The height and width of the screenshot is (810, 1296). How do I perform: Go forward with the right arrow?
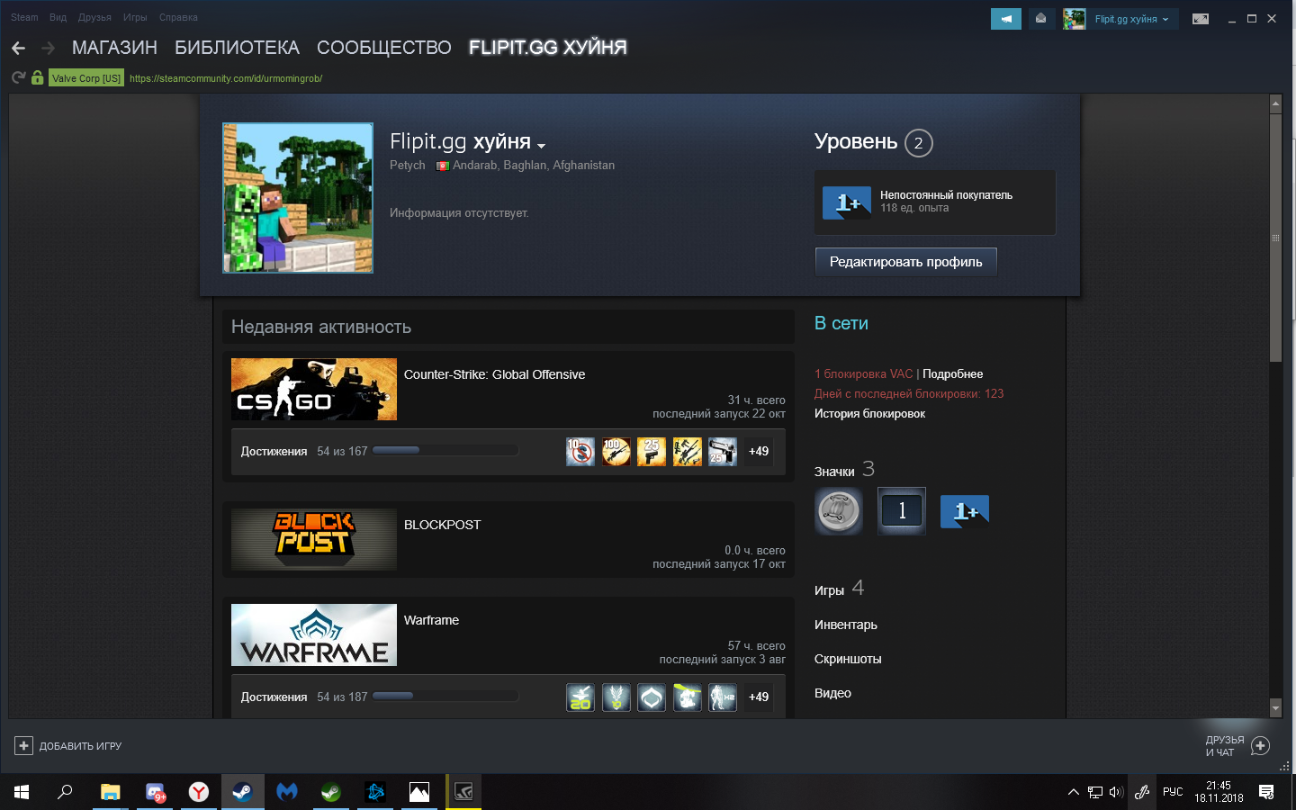pos(47,48)
